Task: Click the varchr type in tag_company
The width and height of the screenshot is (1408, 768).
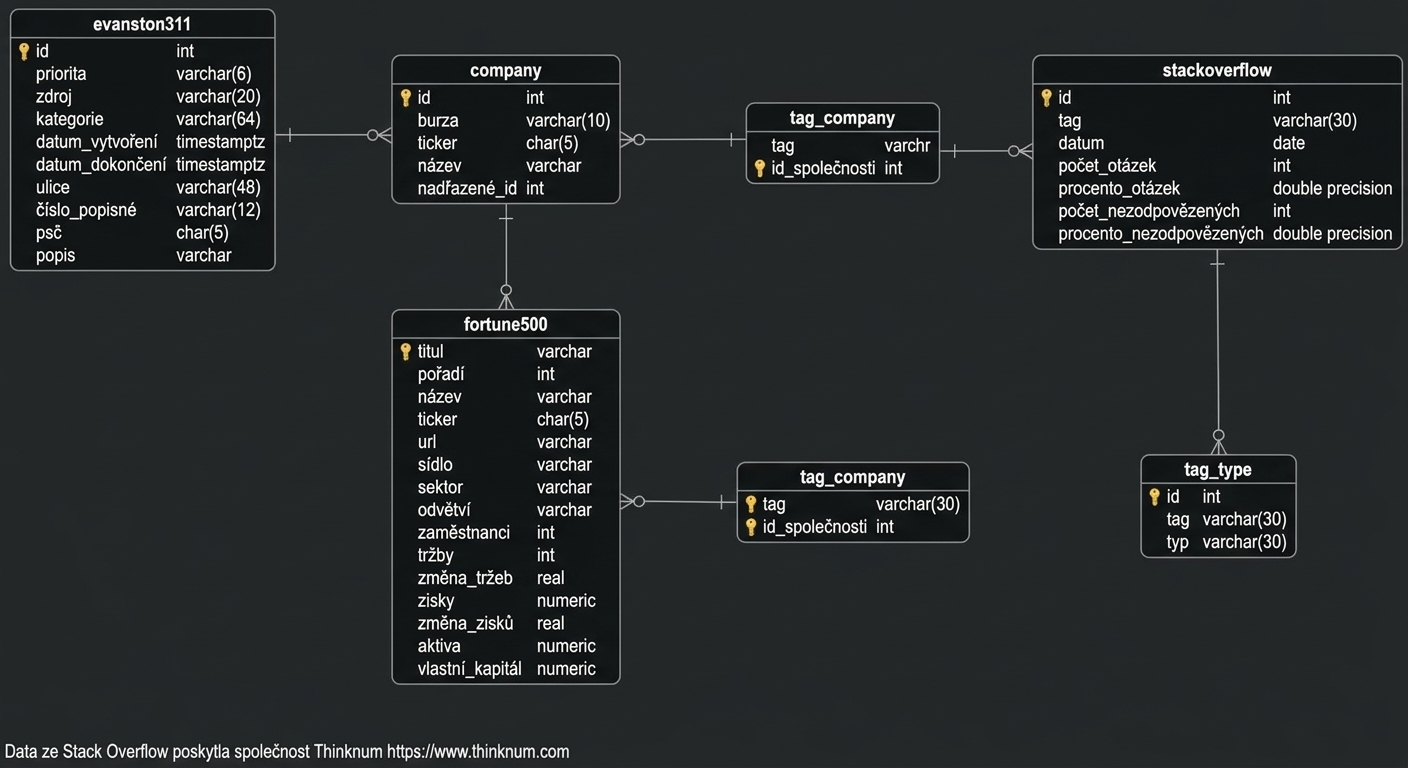Action: coord(907,146)
